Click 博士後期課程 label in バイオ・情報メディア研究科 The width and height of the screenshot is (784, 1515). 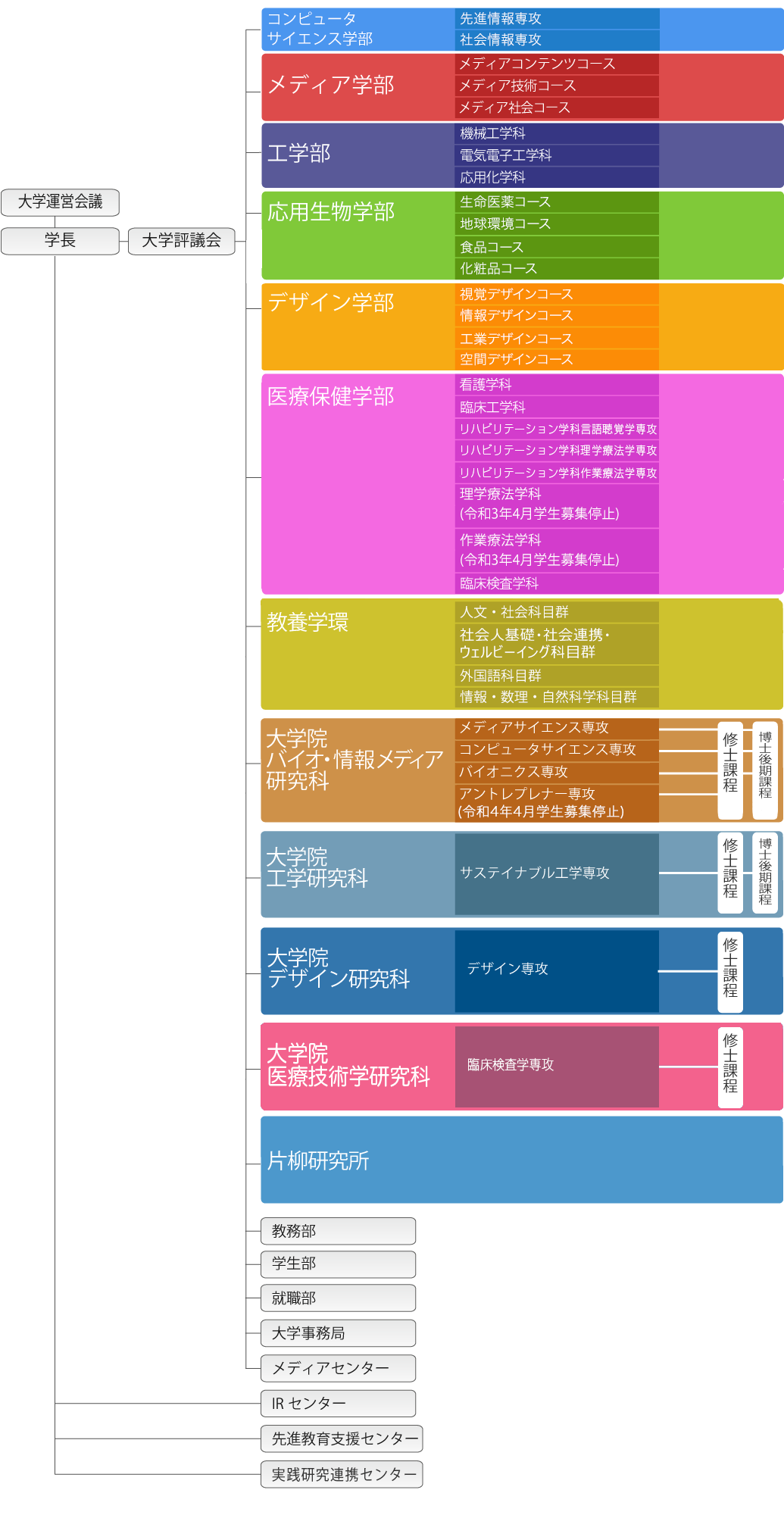click(765, 770)
